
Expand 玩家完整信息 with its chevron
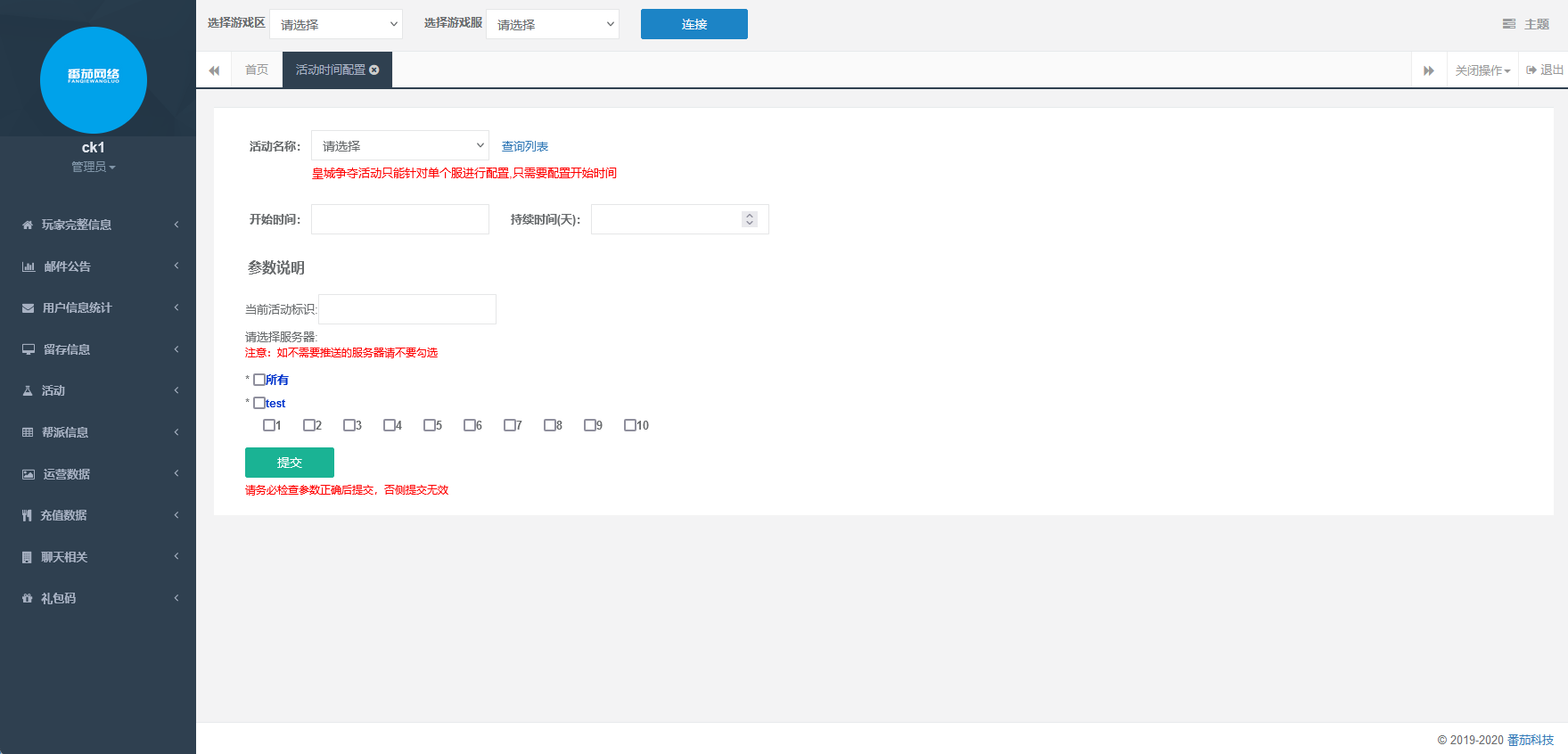pyautogui.click(x=177, y=225)
